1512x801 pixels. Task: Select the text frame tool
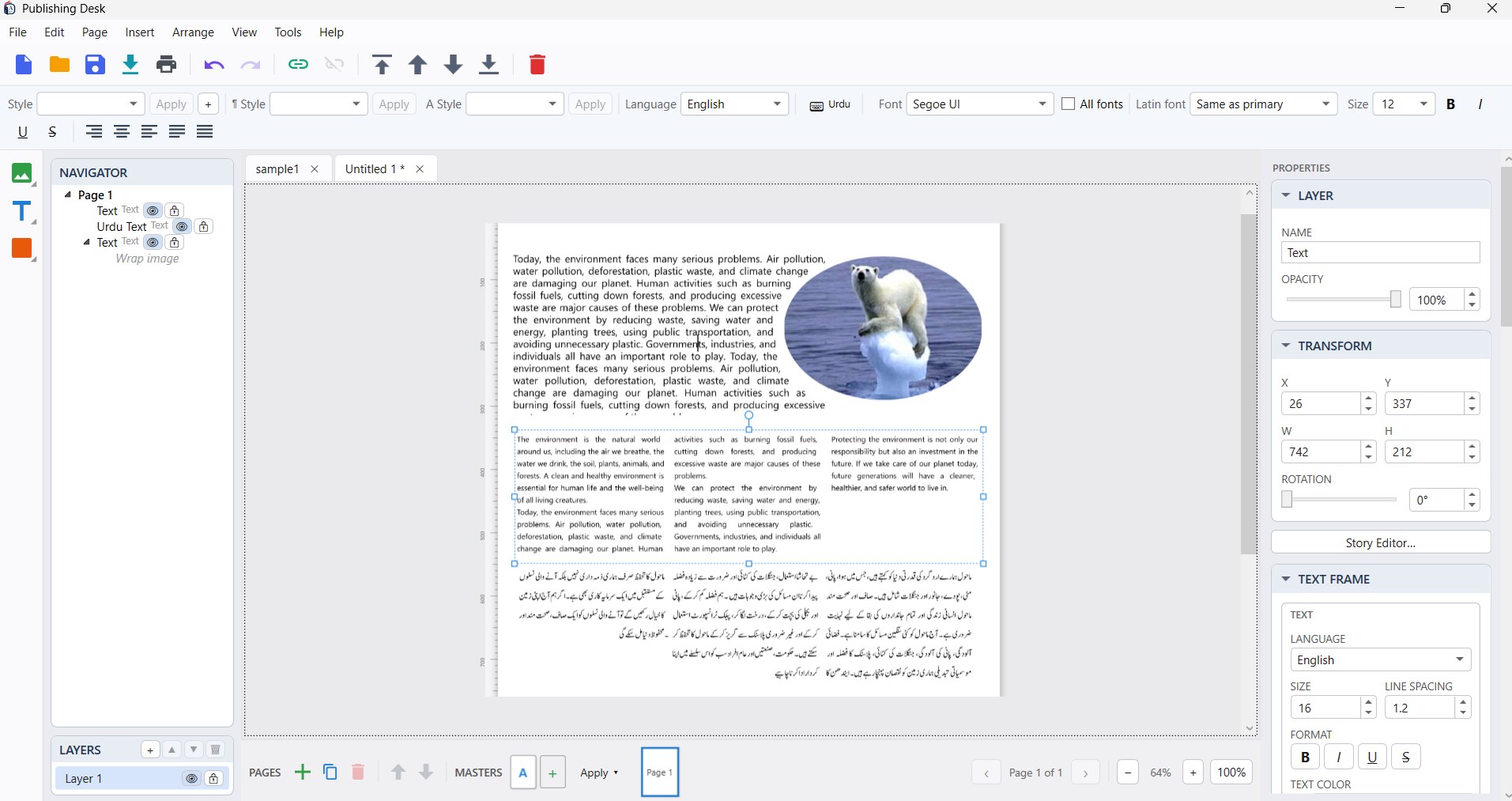pyautogui.click(x=22, y=212)
